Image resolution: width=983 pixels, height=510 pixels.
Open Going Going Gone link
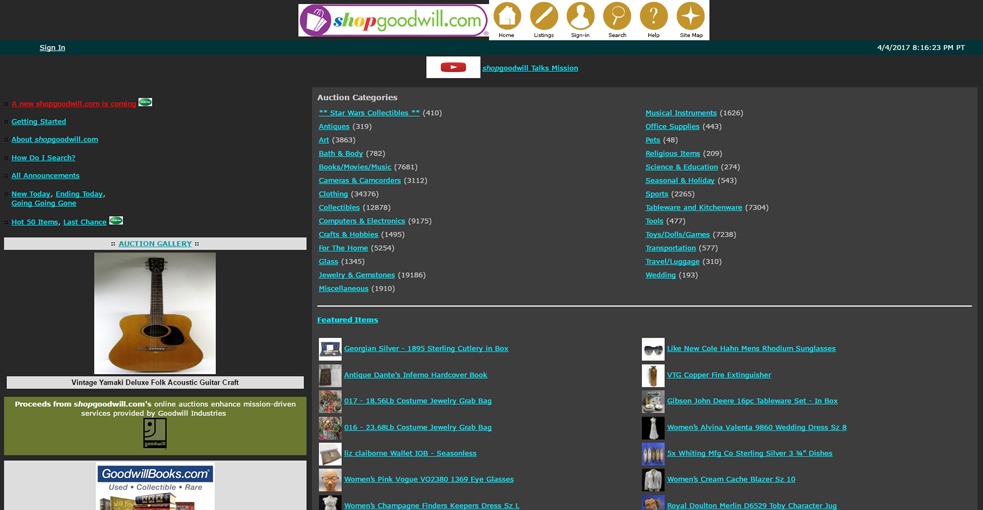coord(44,203)
